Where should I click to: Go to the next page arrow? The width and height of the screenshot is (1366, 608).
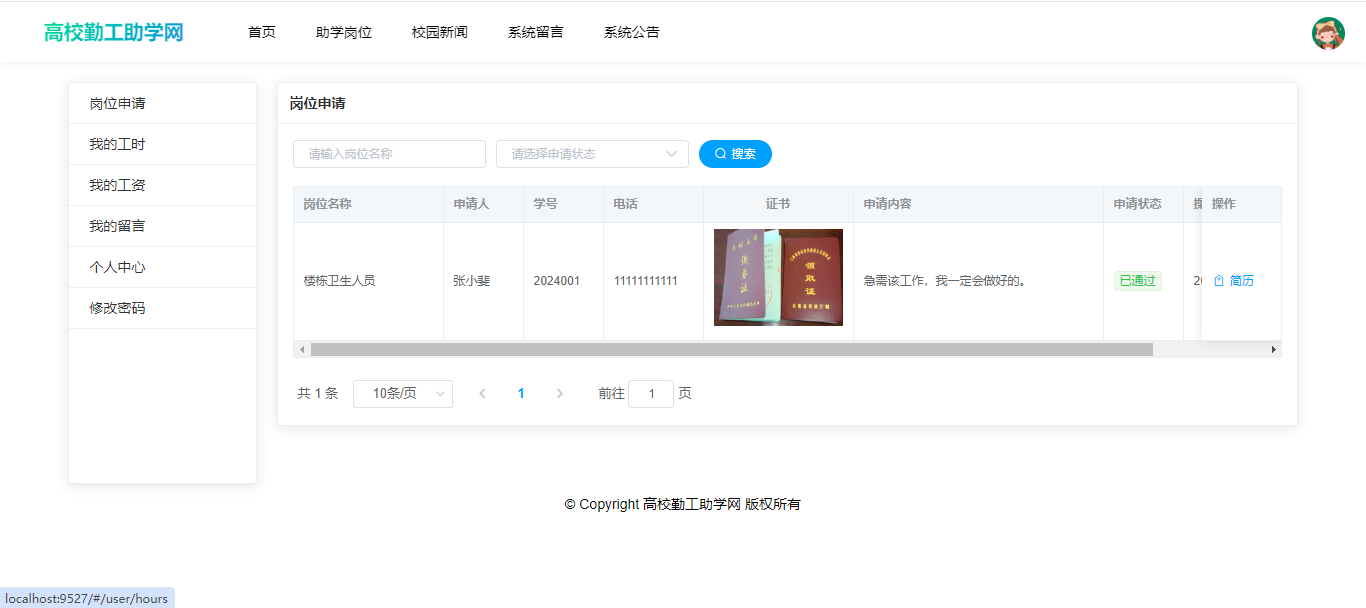coord(559,394)
